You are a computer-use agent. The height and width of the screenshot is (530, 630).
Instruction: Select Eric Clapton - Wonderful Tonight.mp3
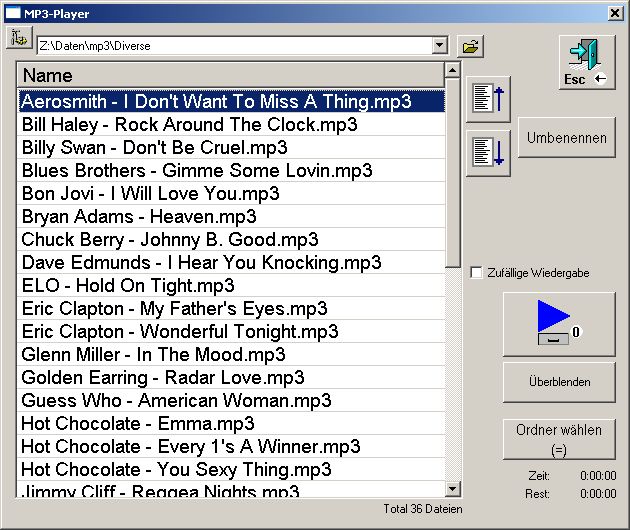(231, 332)
